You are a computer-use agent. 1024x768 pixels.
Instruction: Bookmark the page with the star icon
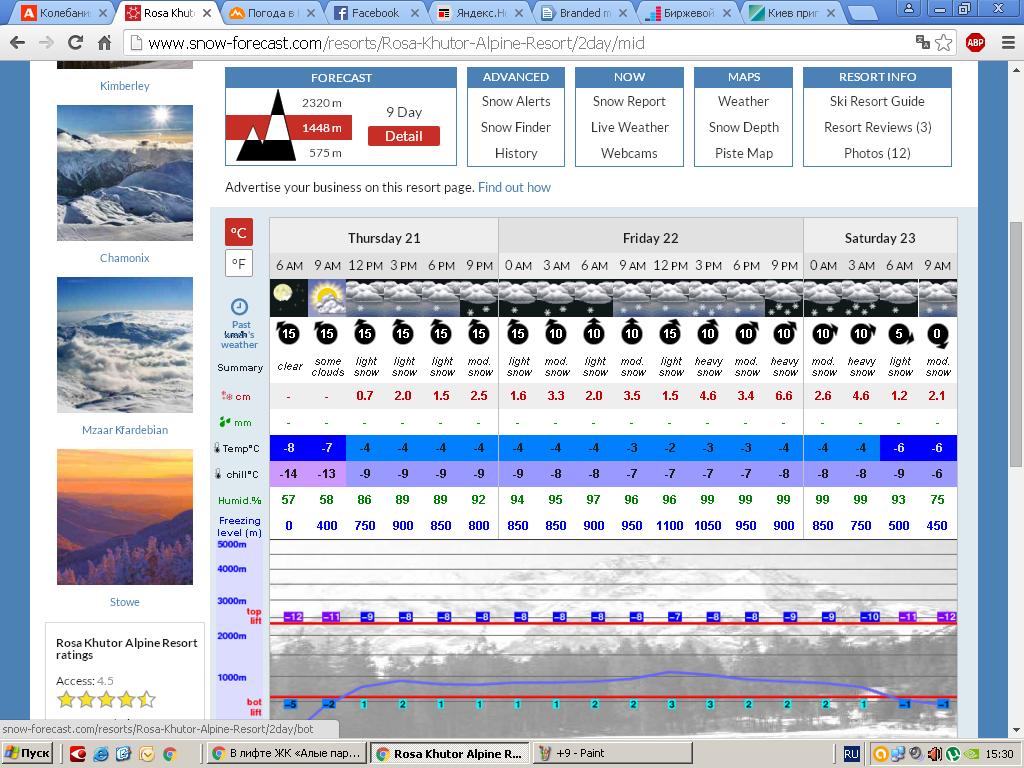pos(944,43)
